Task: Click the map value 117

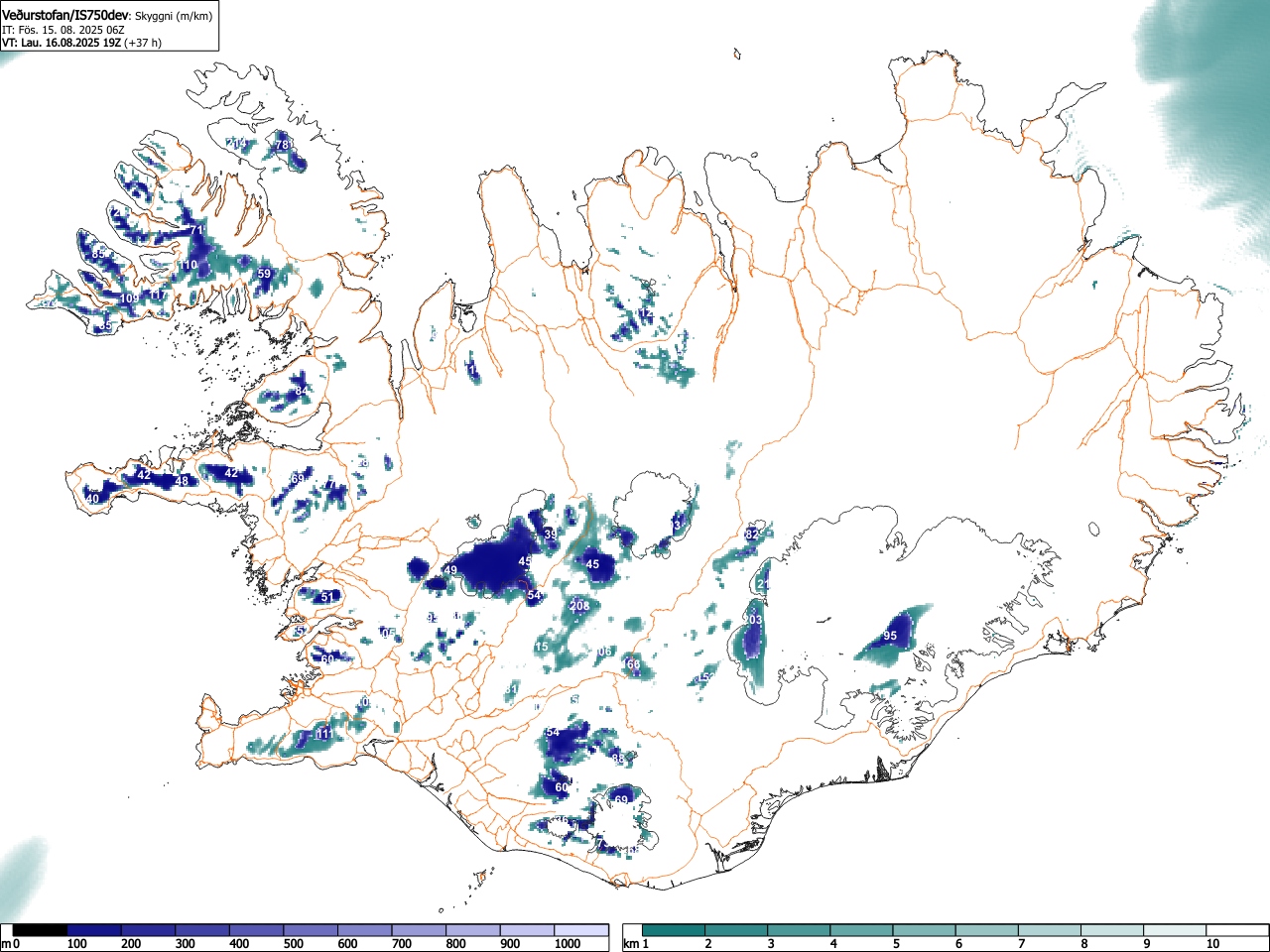Action: (158, 296)
